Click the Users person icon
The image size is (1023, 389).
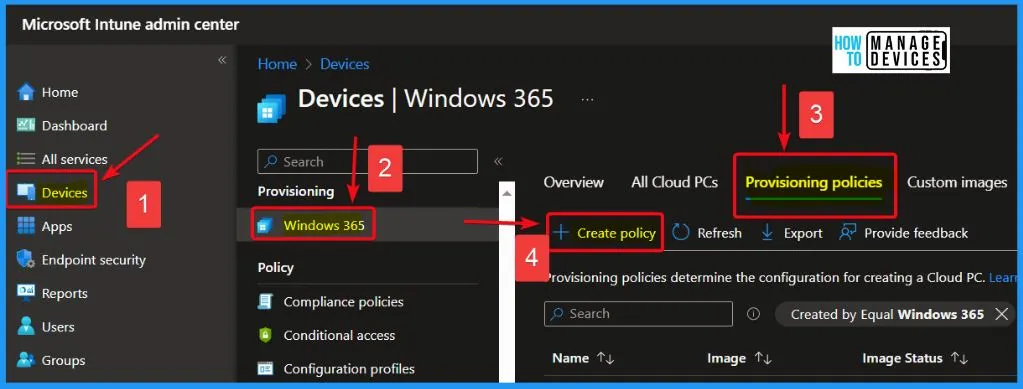pyautogui.click(x=25, y=326)
